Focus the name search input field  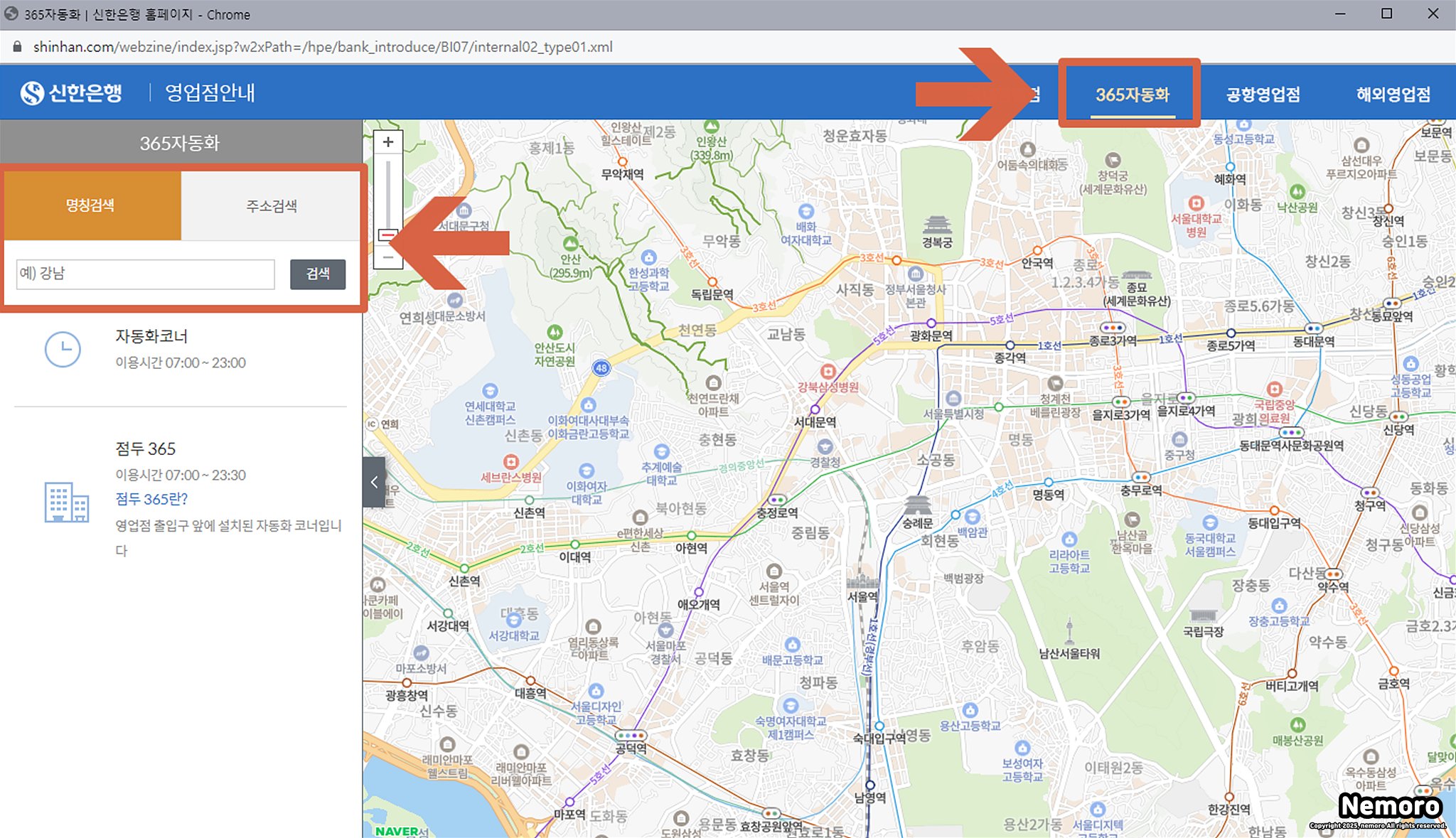tap(146, 274)
